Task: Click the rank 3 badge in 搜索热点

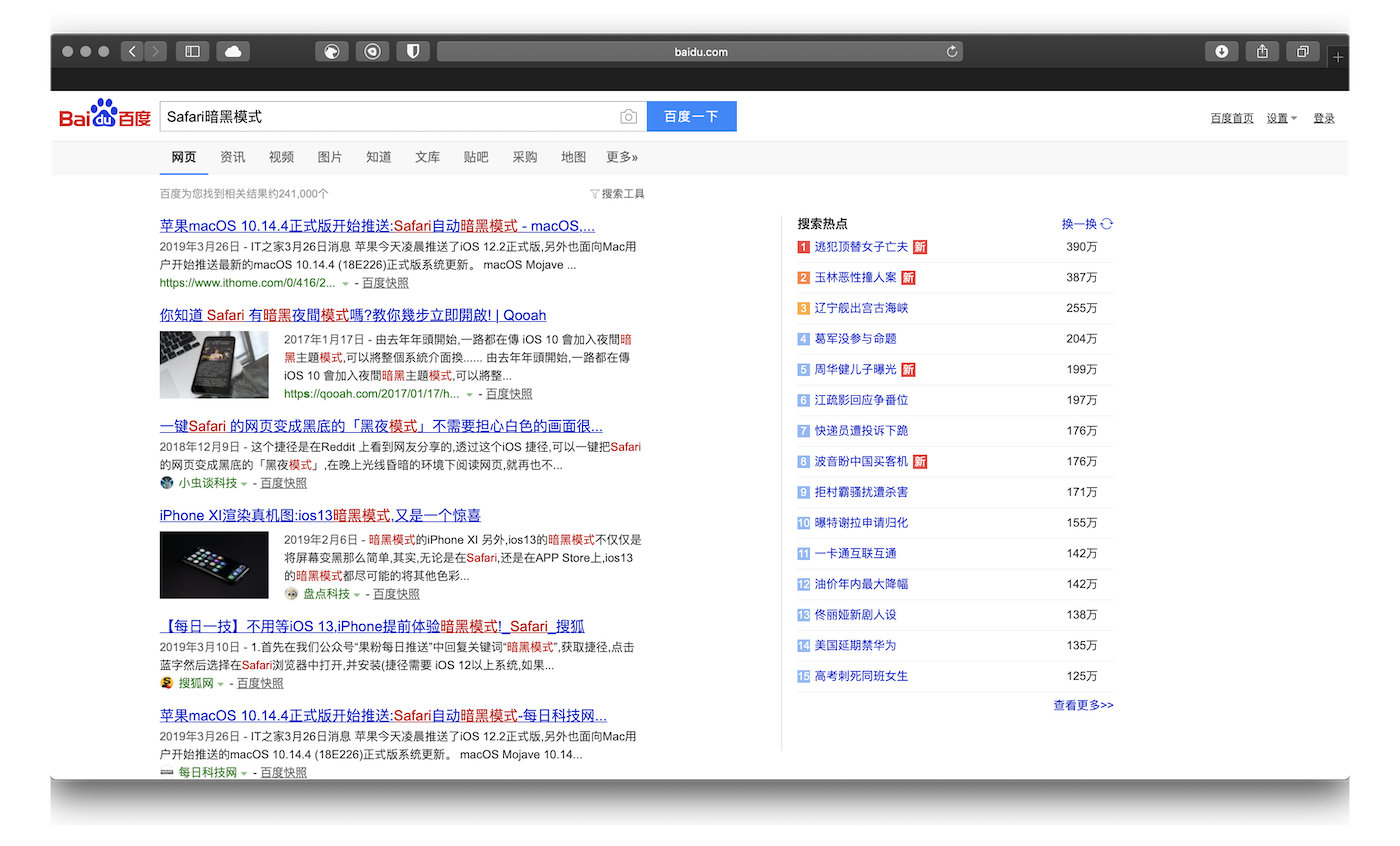Action: click(x=803, y=308)
